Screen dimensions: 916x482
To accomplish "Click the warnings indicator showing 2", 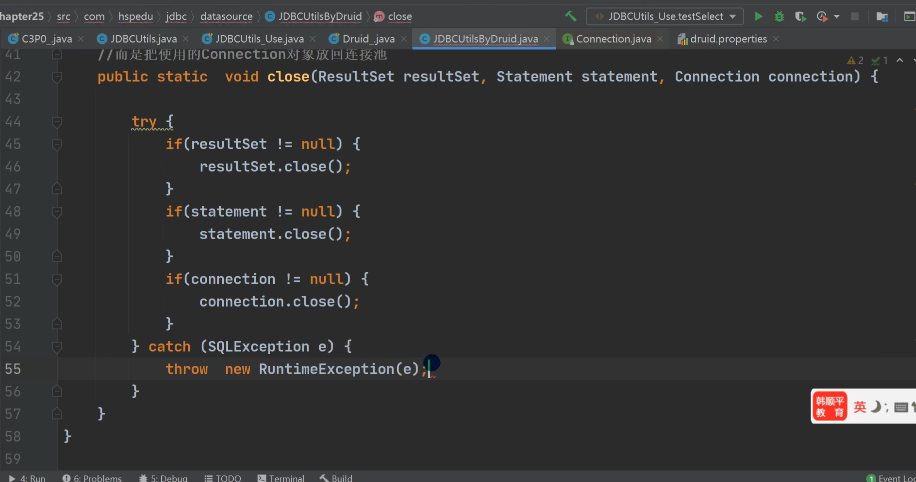I will [x=855, y=60].
